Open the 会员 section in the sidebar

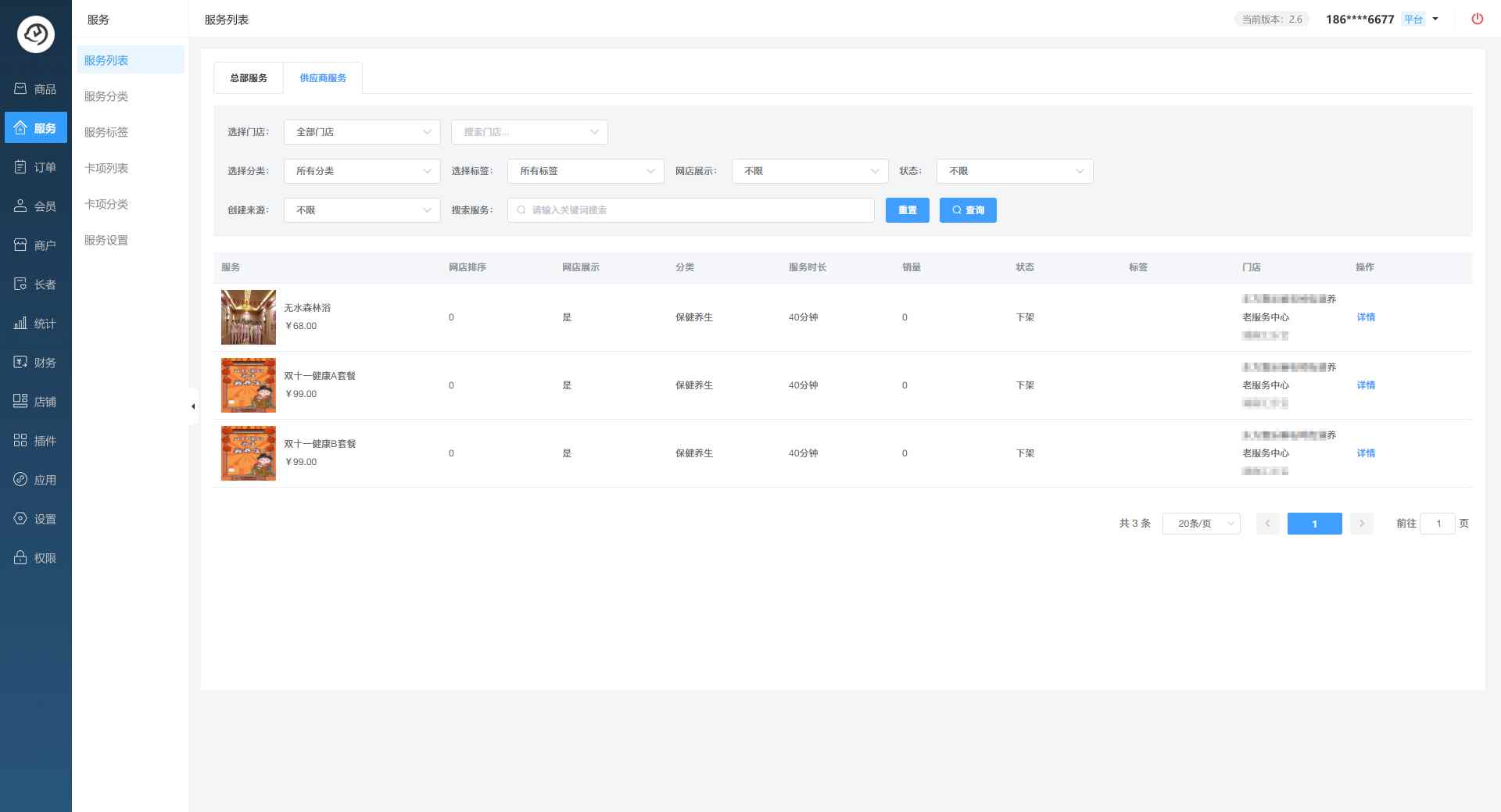point(36,206)
